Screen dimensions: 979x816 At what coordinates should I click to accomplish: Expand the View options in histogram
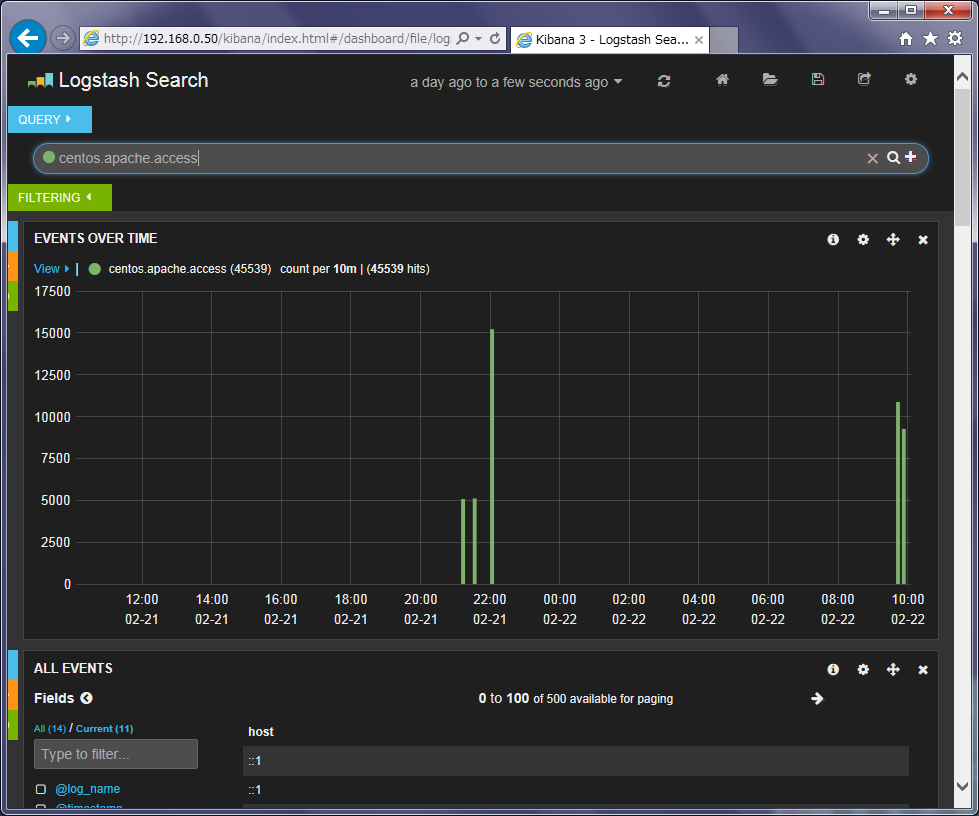click(x=51, y=269)
